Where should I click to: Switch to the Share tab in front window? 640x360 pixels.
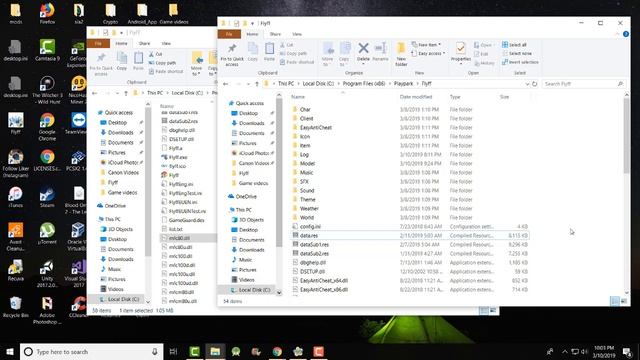275,34
